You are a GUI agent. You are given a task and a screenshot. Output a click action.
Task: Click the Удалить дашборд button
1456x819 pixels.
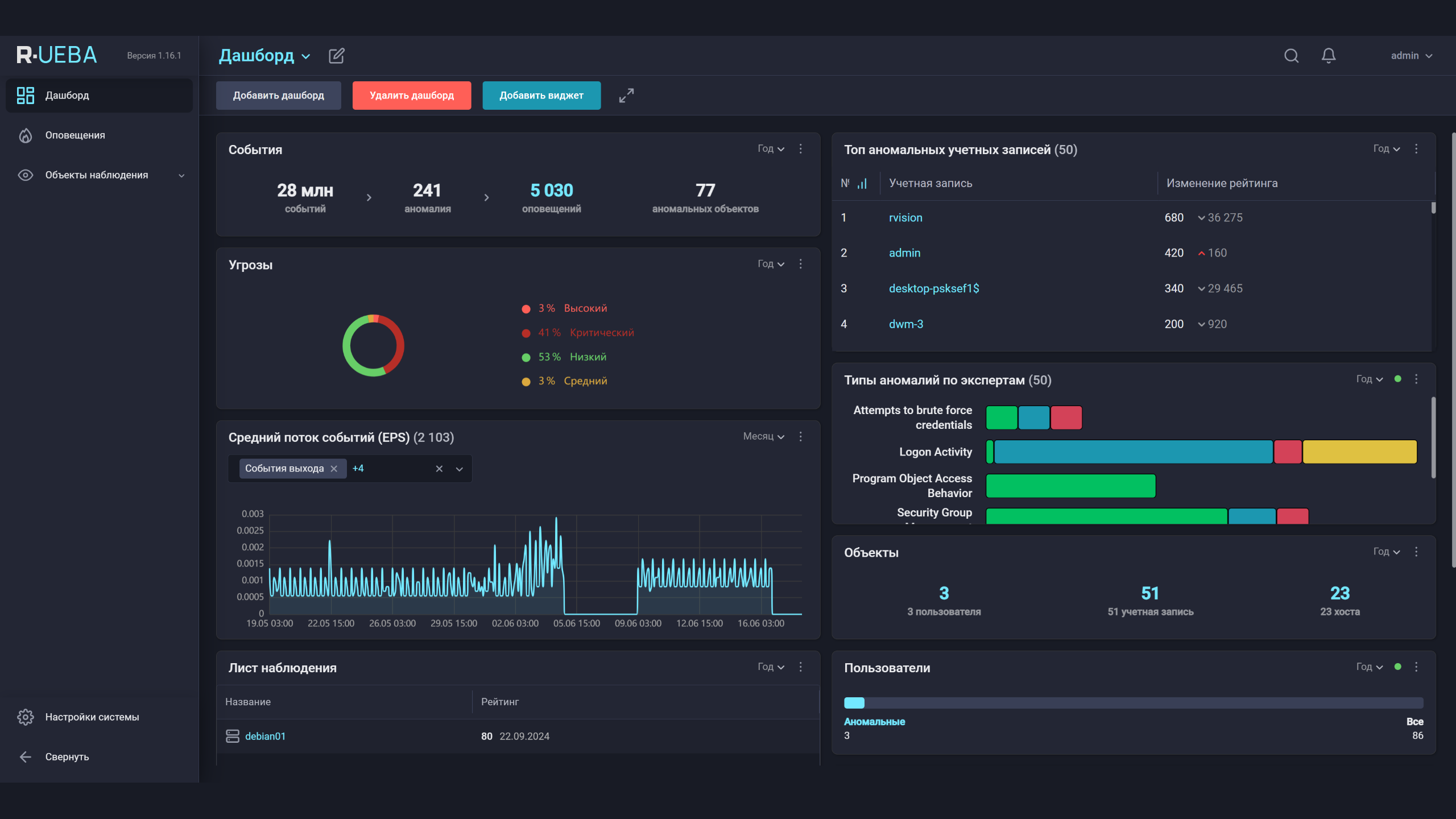click(x=412, y=96)
